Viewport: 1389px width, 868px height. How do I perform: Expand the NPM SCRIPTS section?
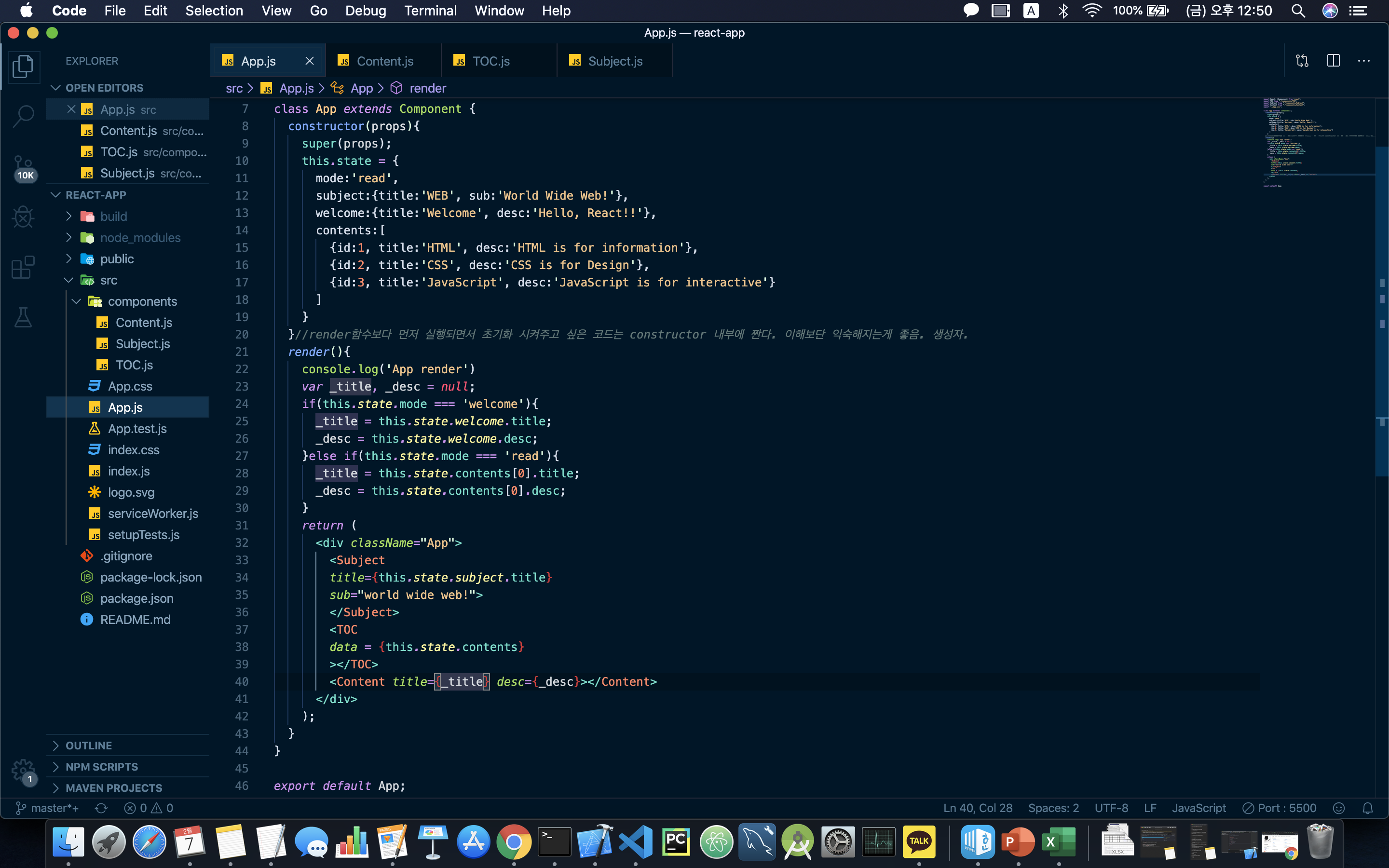(x=101, y=766)
